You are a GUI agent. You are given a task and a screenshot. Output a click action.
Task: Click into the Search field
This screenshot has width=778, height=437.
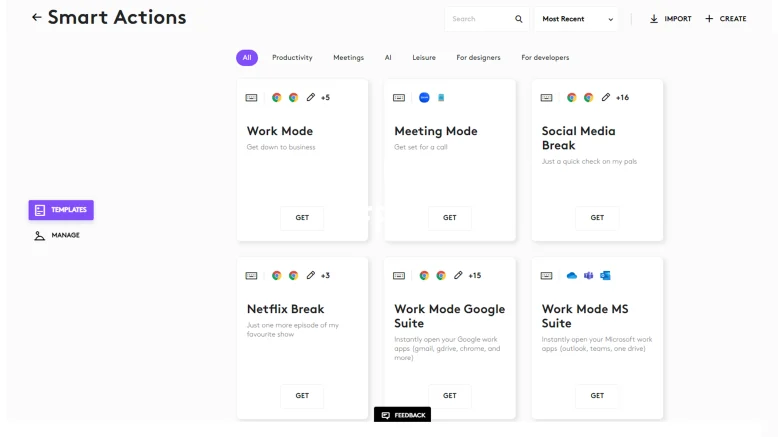pos(480,19)
